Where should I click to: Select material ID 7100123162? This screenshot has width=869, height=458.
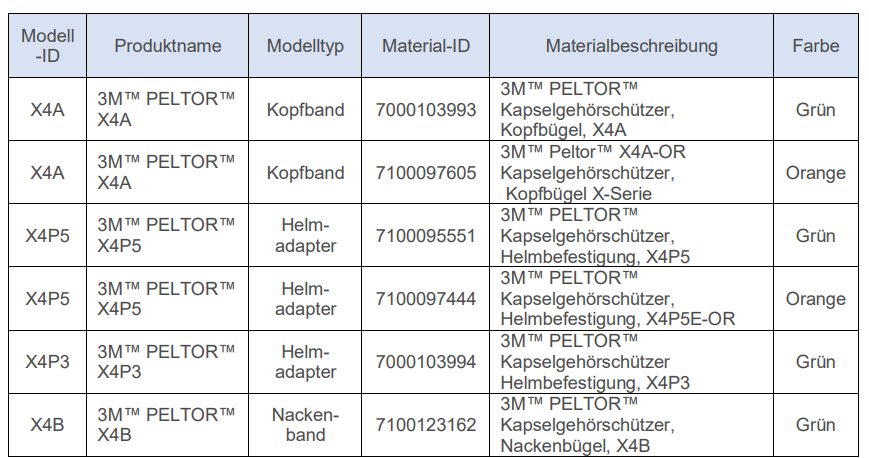(x=426, y=425)
